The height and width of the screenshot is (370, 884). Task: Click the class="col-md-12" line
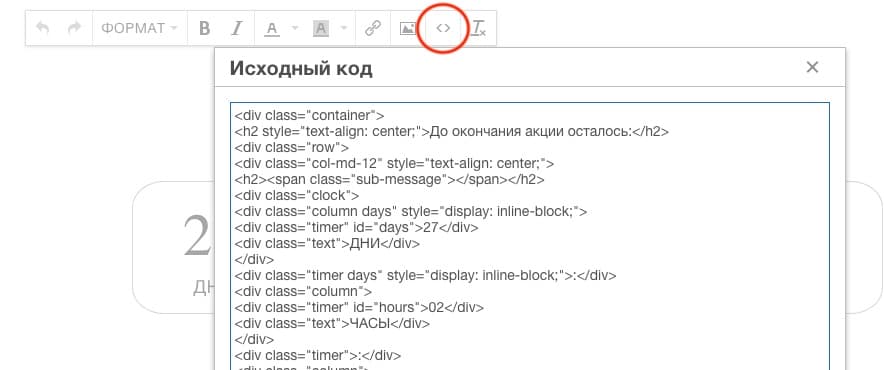[394, 164]
